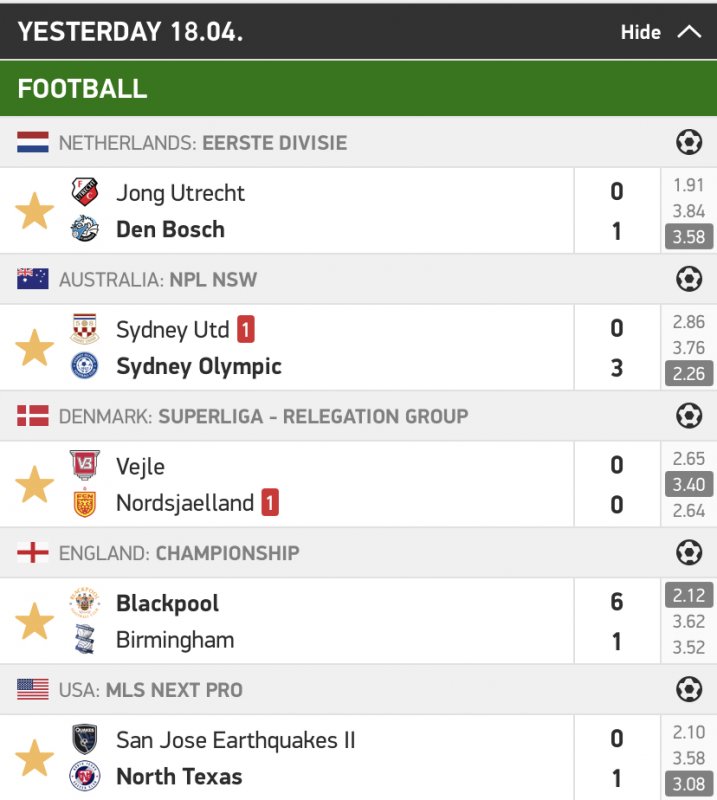Image resolution: width=717 pixels, height=800 pixels.
Task: Click the Den Bosch team crest
Action: 85,229
